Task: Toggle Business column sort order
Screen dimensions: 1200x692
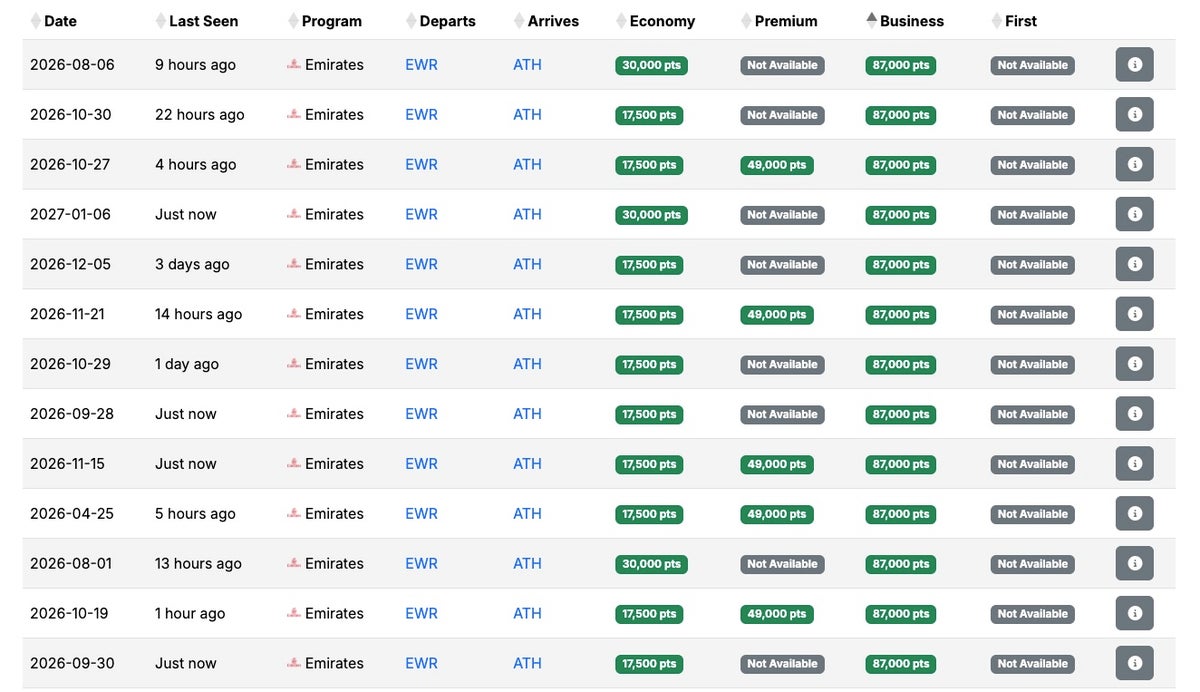Action: click(911, 21)
